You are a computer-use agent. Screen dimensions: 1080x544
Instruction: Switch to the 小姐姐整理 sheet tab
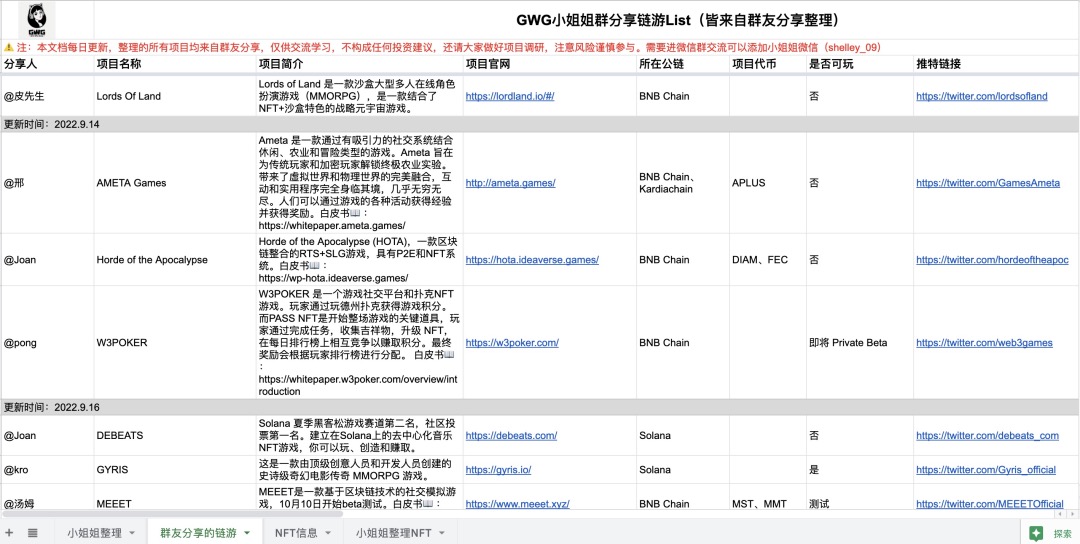point(94,533)
